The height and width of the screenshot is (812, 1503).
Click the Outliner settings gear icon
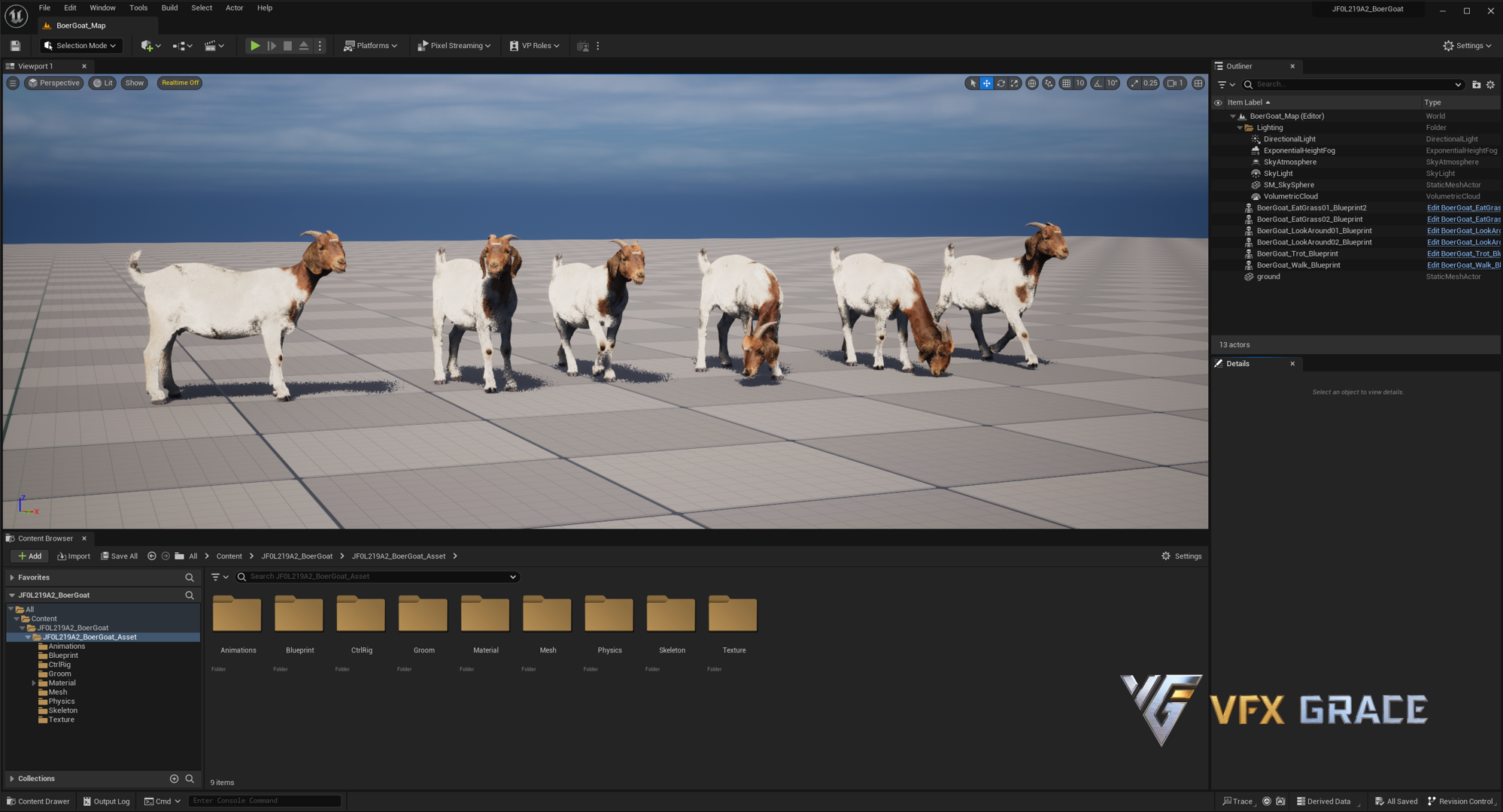click(x=1490, y=85)
